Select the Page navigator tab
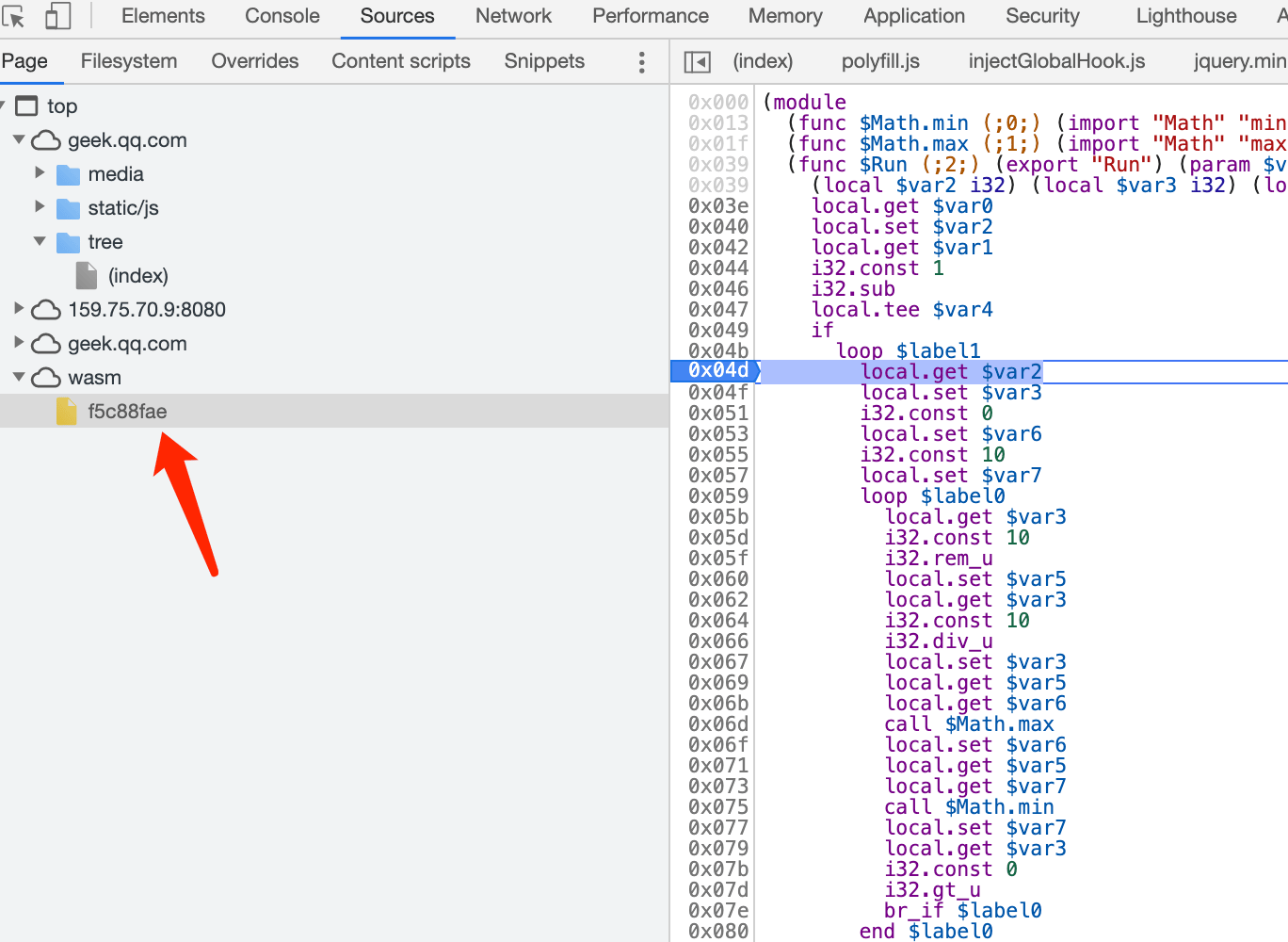Image resolution: width=1288 pixels, height=942 pixels. [x=24, y=61]
